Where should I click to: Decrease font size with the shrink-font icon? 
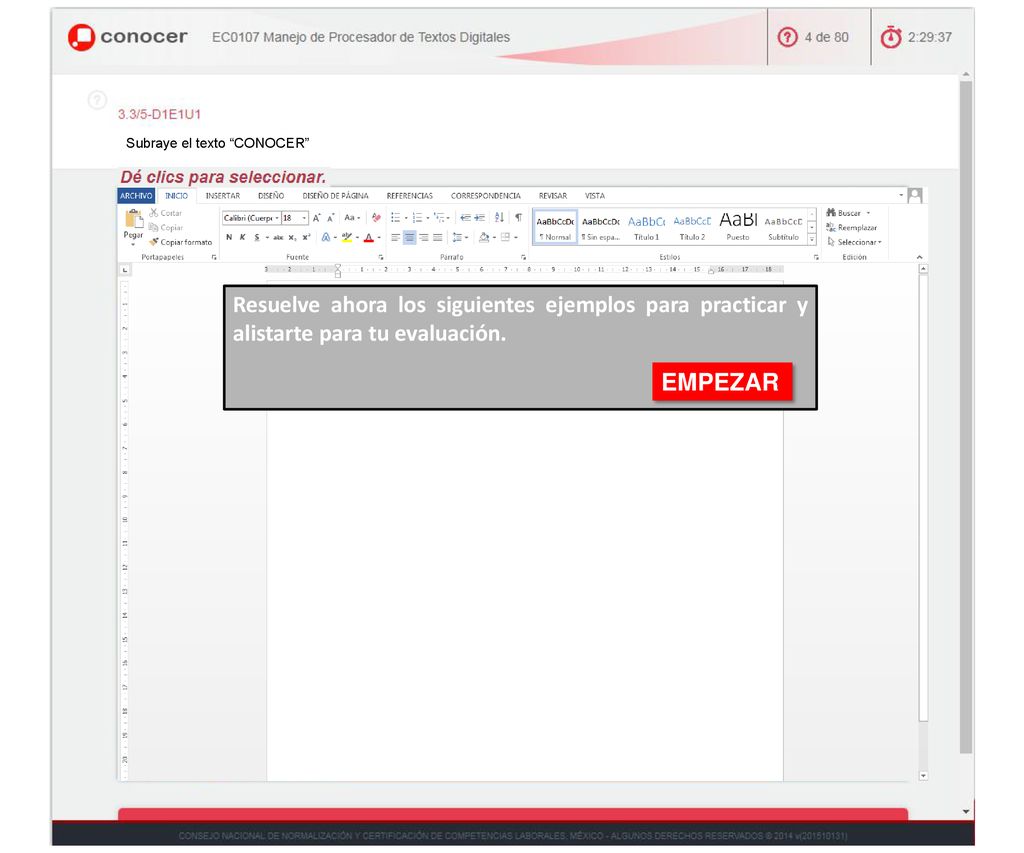[330, 218]
